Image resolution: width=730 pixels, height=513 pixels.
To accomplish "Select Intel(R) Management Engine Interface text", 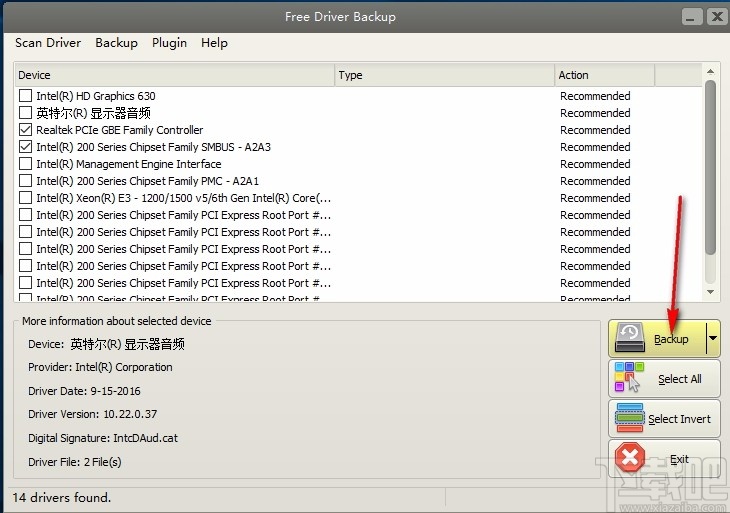I will point(128,164).
